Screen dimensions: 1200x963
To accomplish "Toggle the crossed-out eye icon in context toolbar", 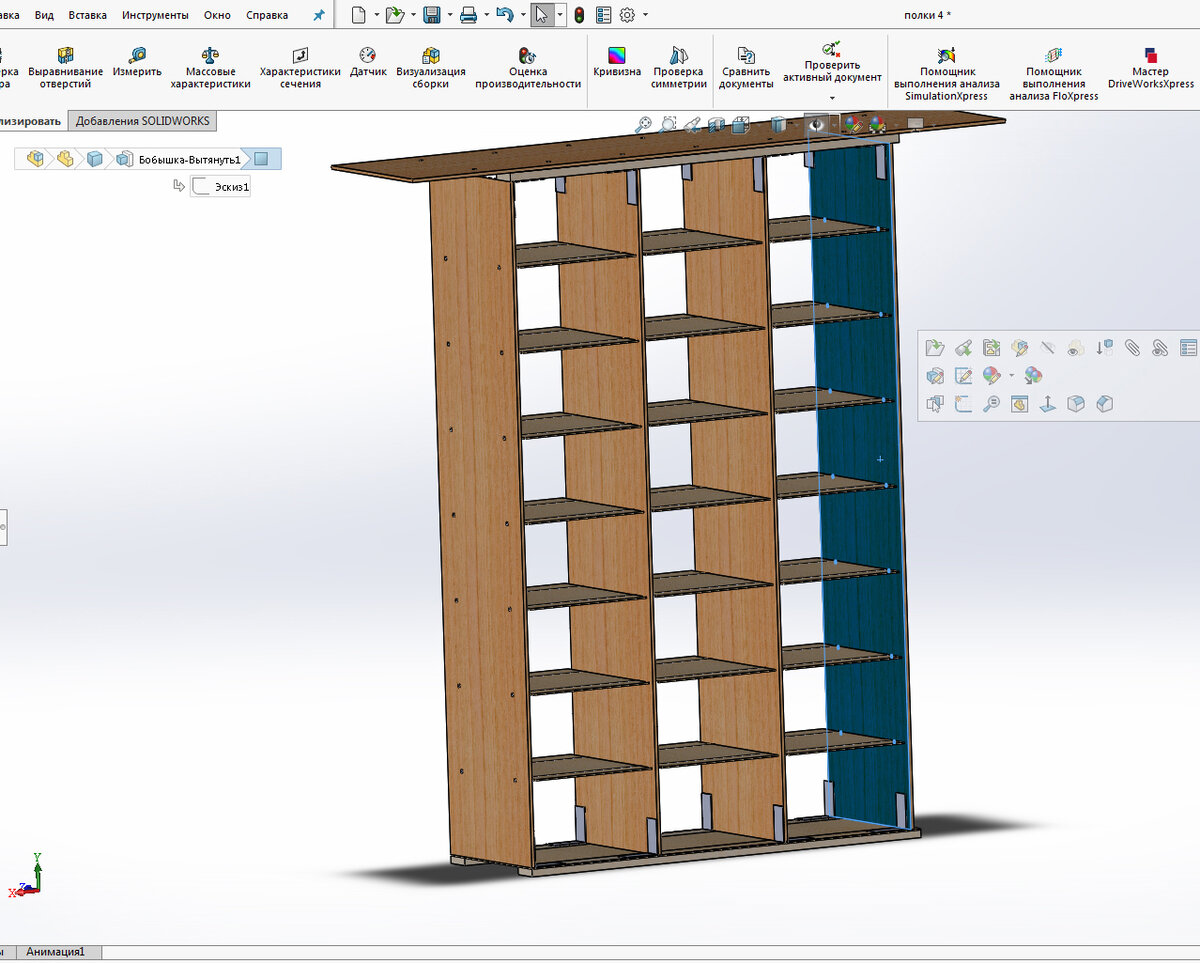I will tap(1047, 348).
